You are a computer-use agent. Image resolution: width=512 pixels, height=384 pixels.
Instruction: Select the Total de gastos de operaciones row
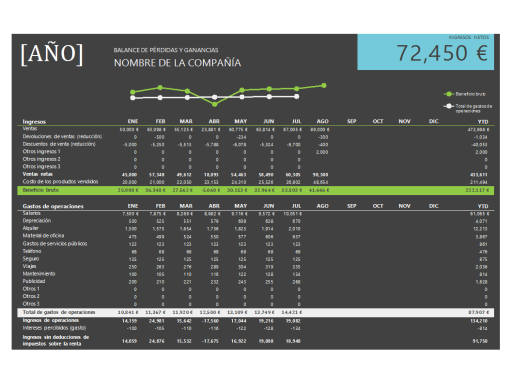coord(256,312)
